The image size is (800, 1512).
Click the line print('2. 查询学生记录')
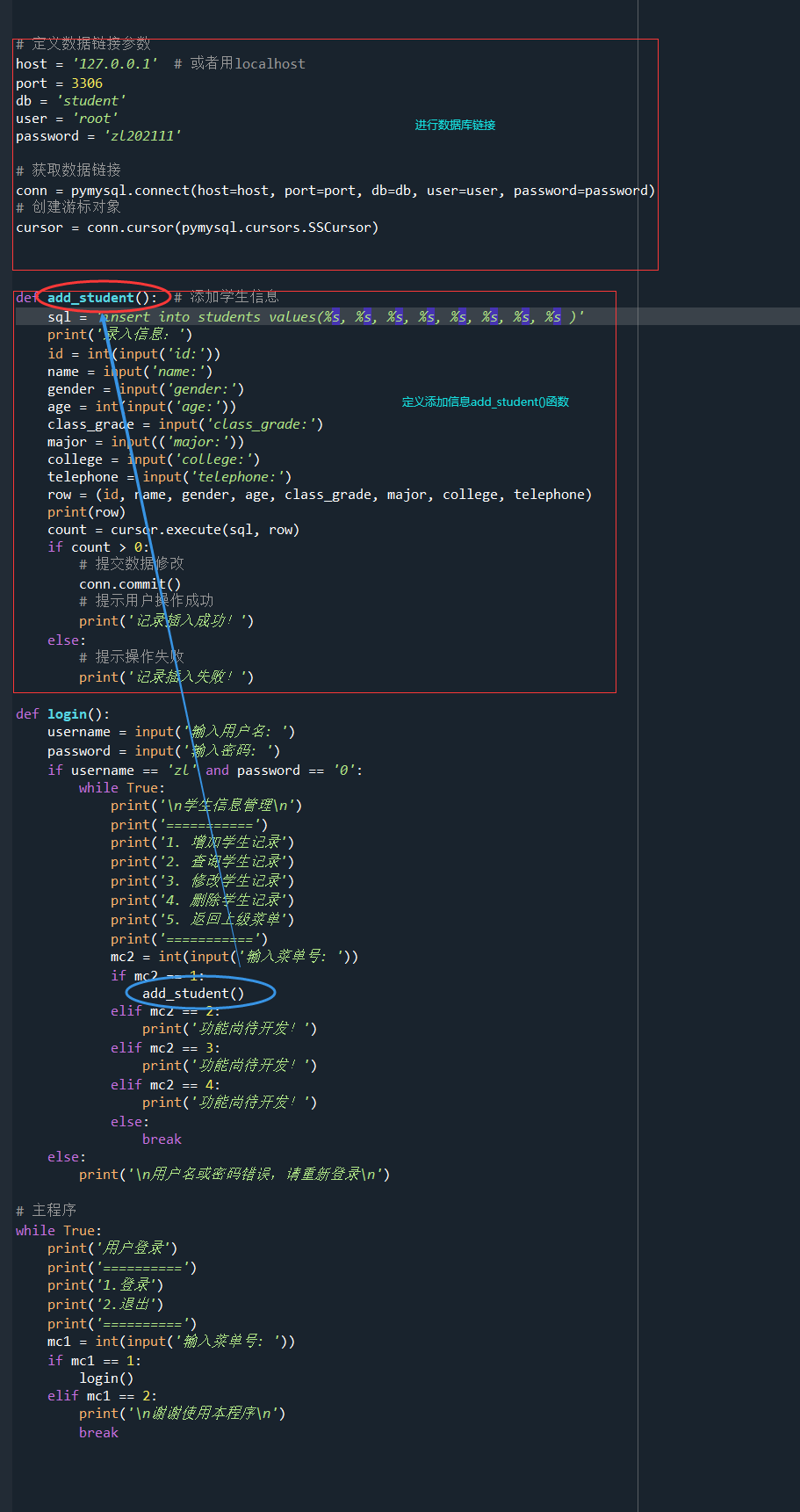pos(203,862)
